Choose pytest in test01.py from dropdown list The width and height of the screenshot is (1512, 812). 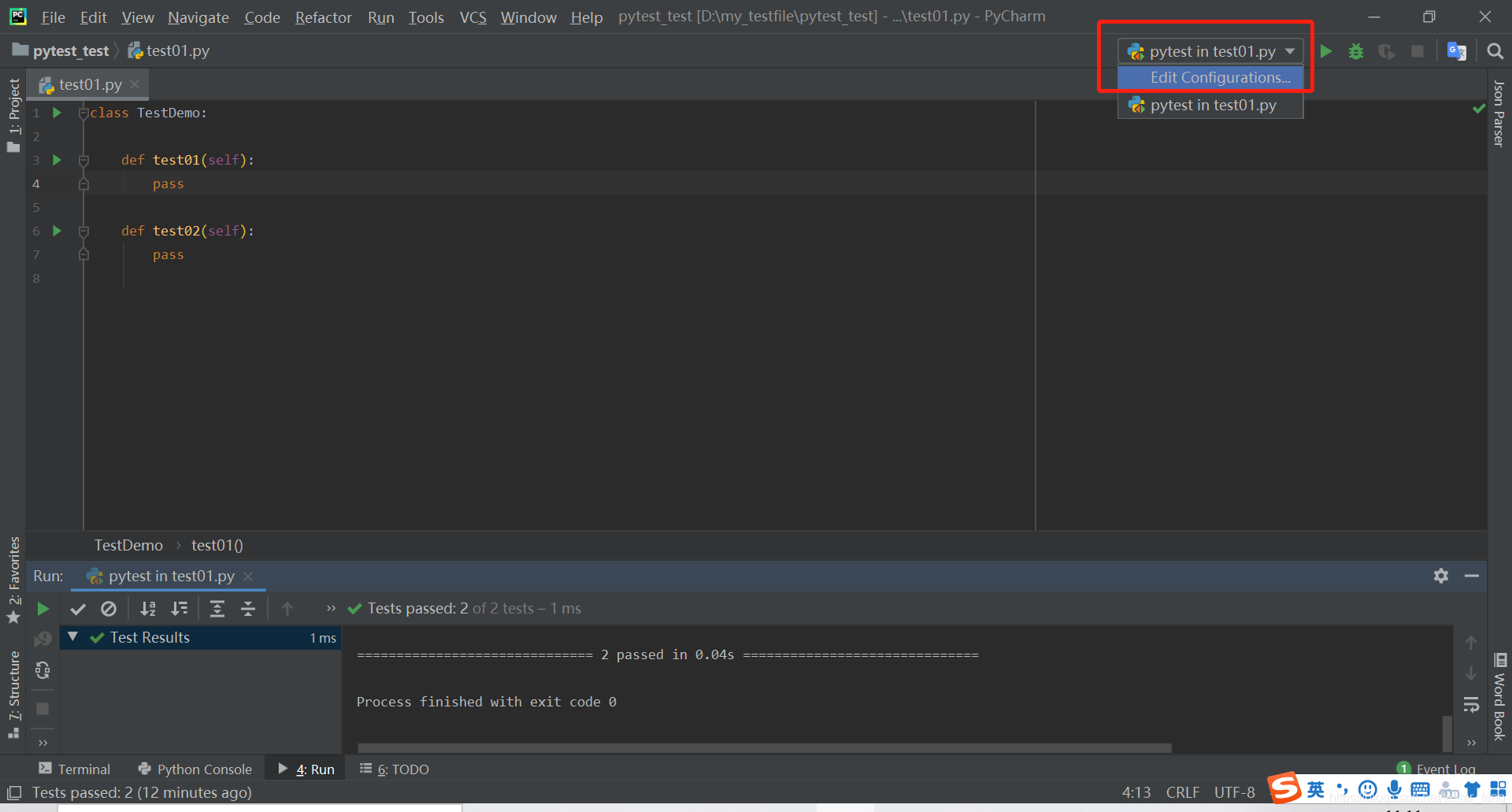[x=1210, y=105]
